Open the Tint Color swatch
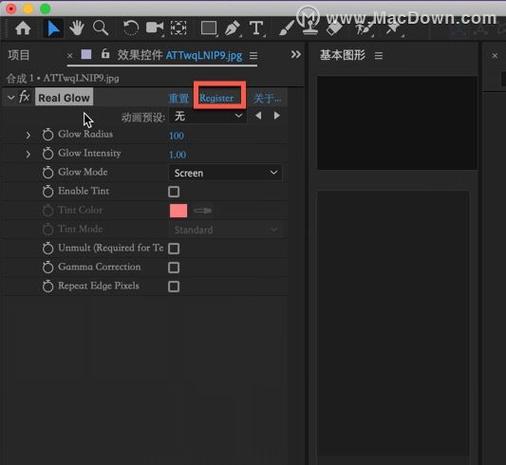 (178, 211)
